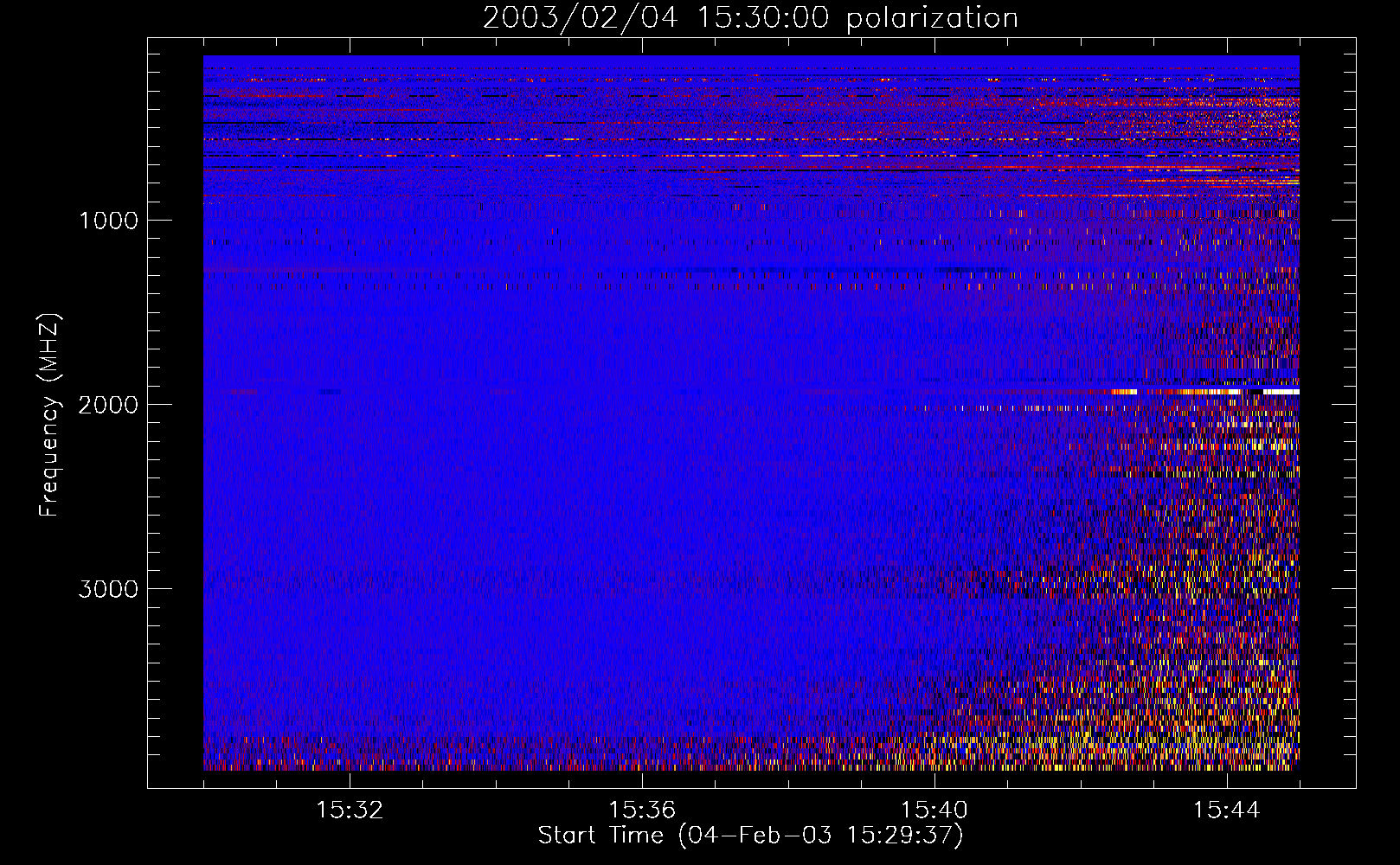Click the 'Start Time (04-Feb-03 15:29:37)' label
The height and width of the screenshot is (865, 1400).
tap(750, 836)
